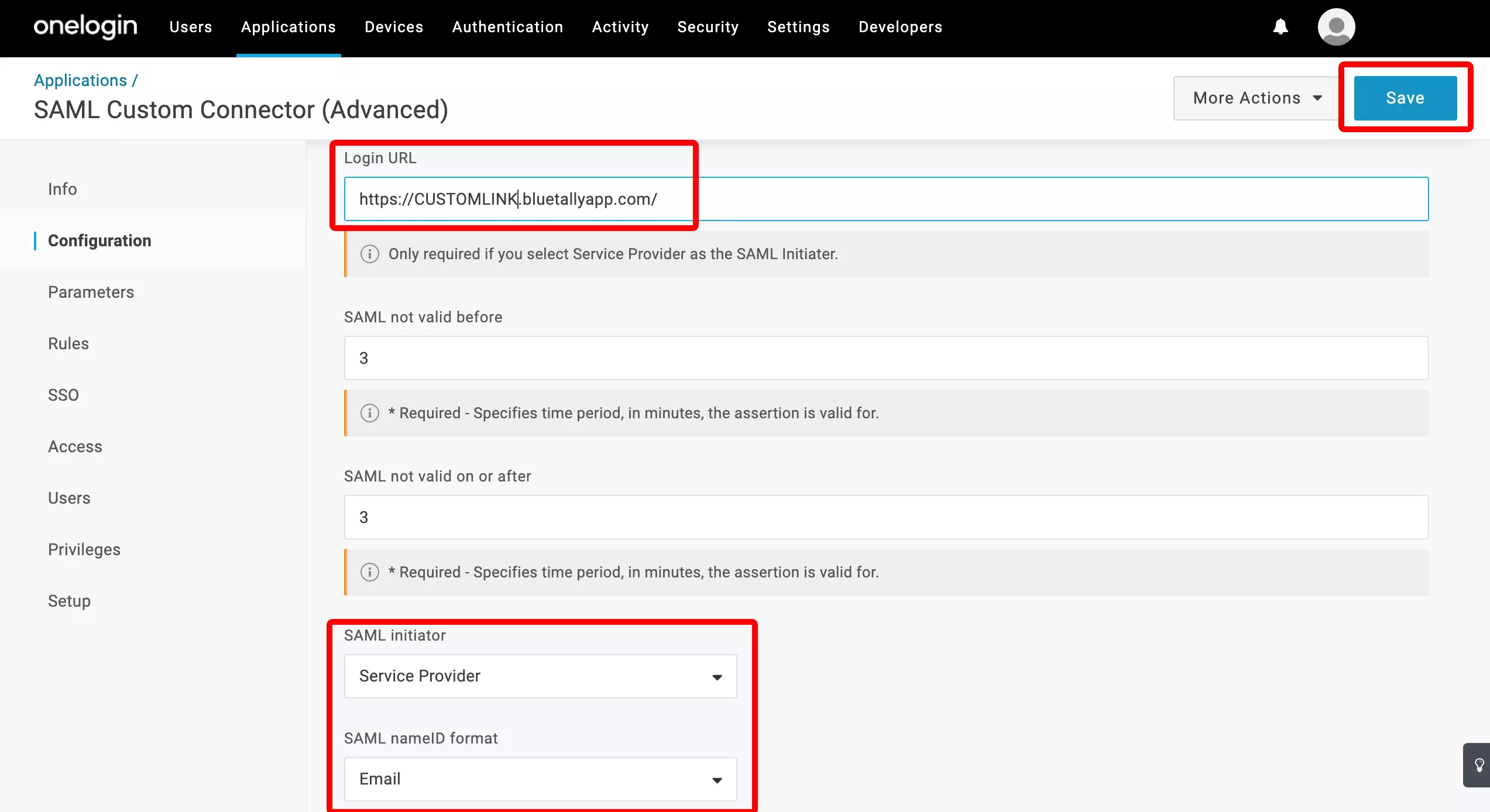The width and height of the screenshot is (1490, 812).
Task: Click the SAML not valid on or after field
Action: coord(886,517)
